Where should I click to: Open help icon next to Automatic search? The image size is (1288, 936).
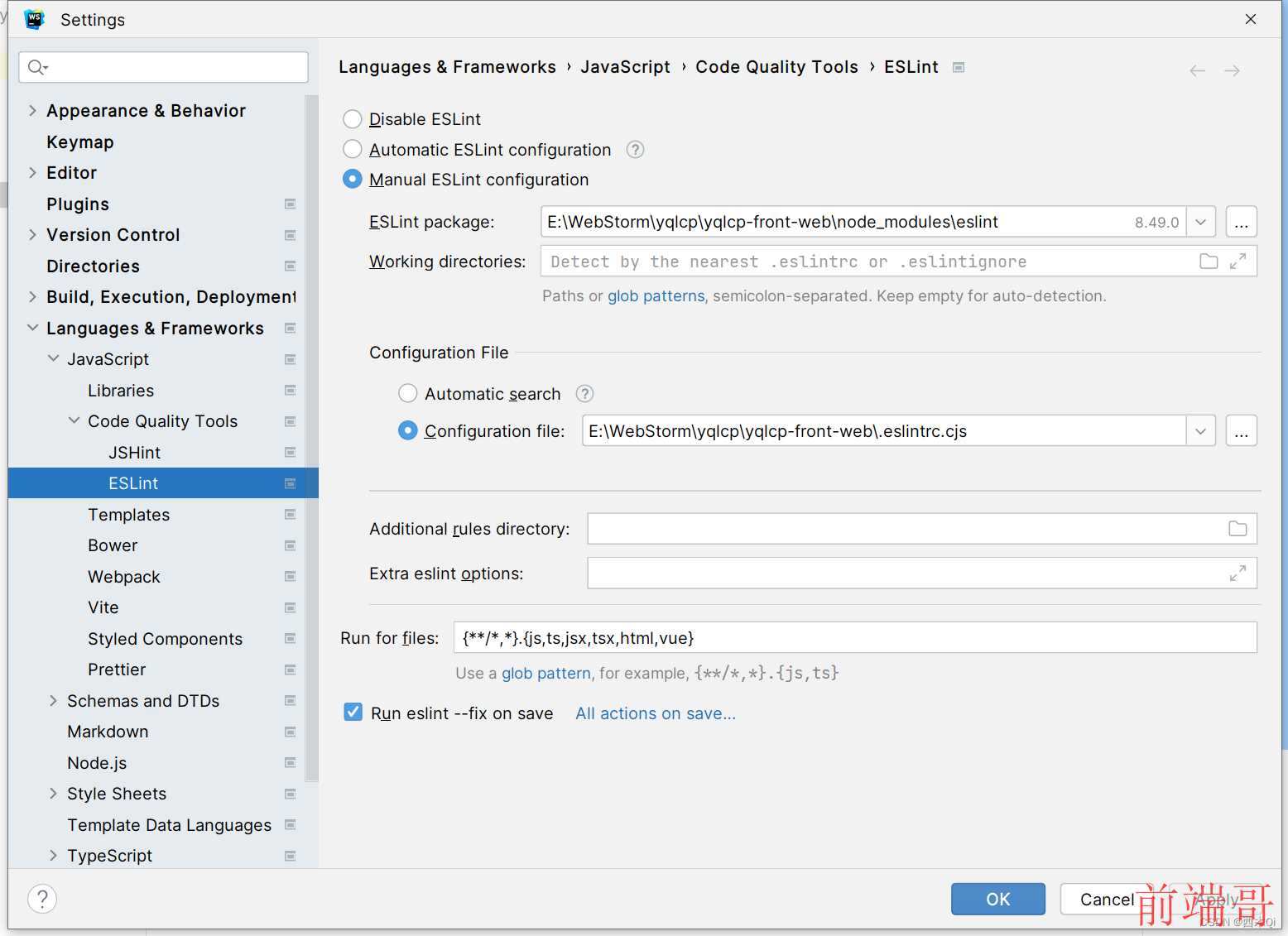[x=584, y=394]
